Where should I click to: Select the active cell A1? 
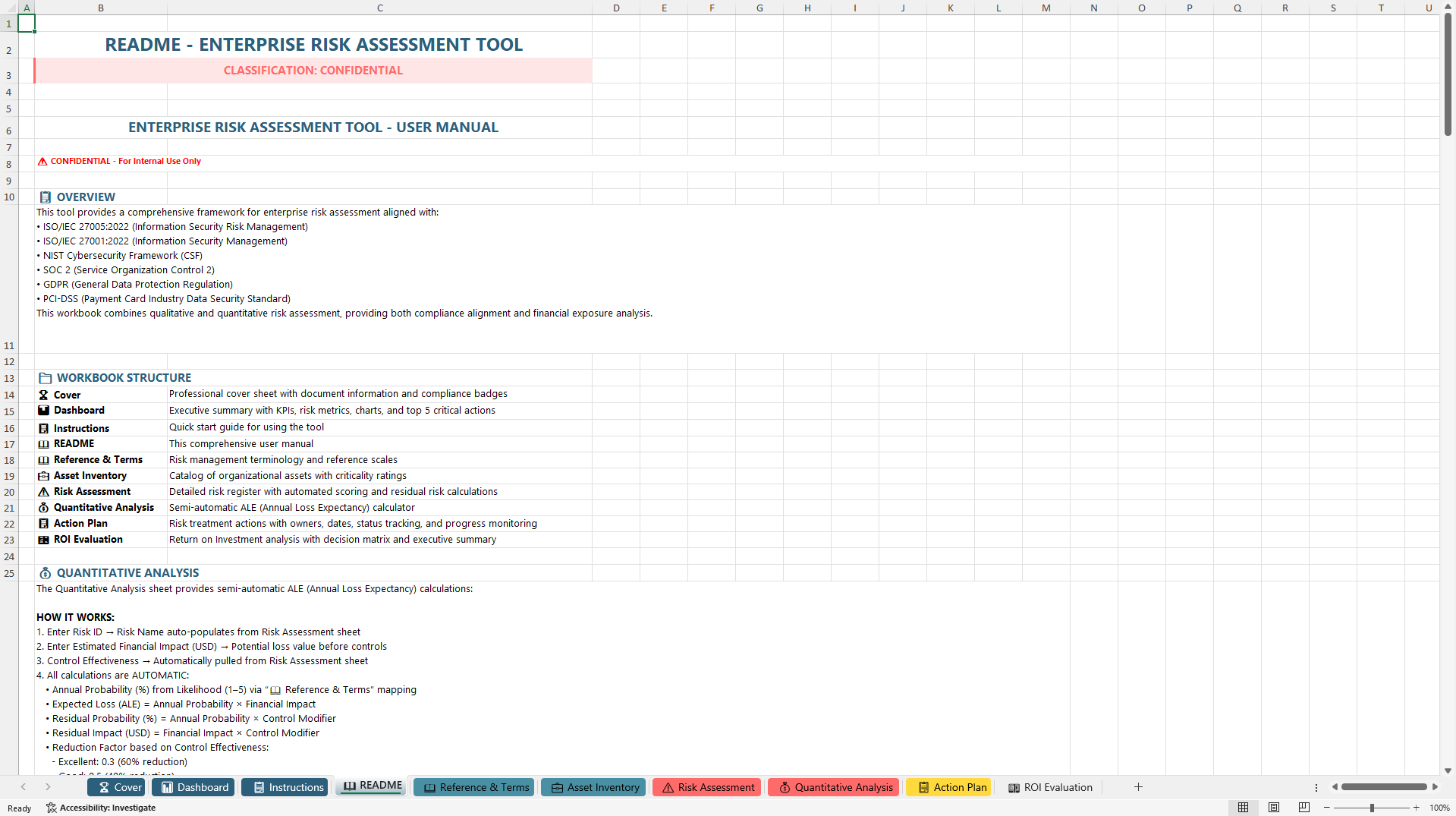(x=27, y=24)
